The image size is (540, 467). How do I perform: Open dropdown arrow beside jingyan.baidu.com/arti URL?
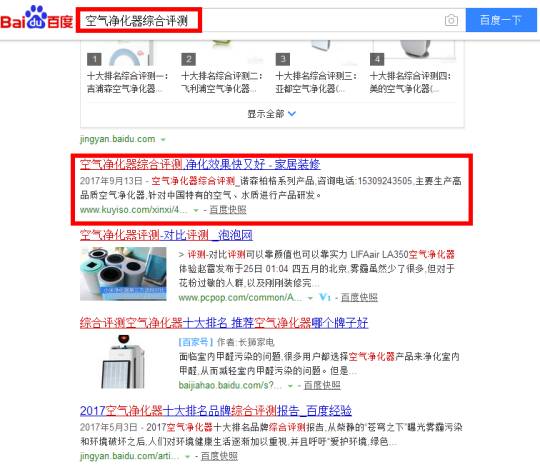(187, 457)
